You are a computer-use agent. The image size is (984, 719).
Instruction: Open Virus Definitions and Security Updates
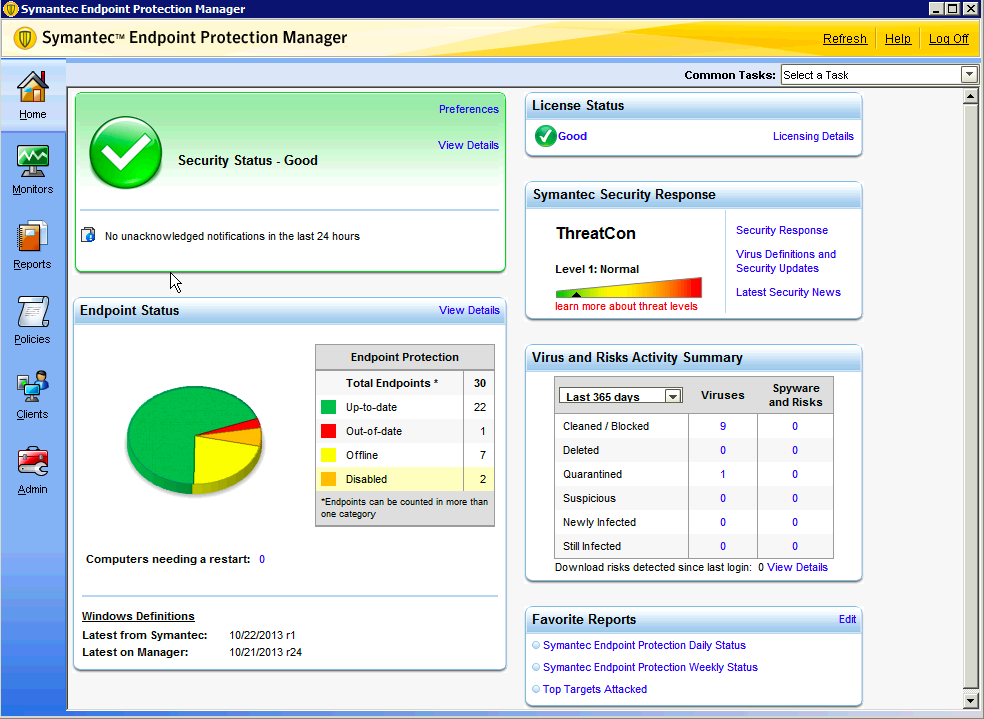point(786,261)
